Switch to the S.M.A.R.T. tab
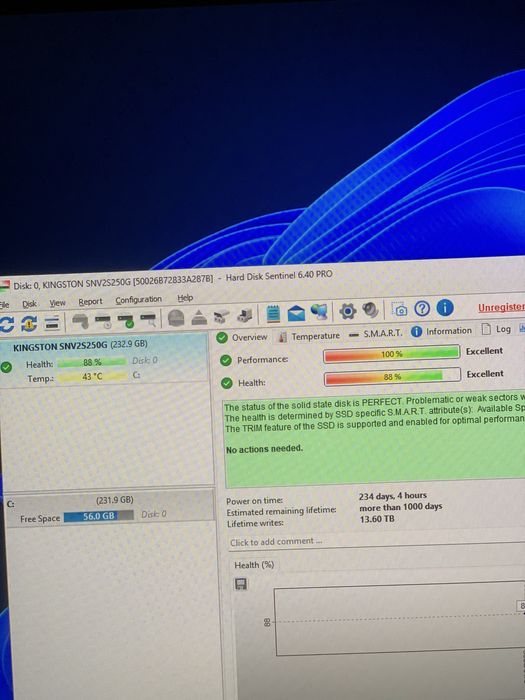 pos(376,333)
